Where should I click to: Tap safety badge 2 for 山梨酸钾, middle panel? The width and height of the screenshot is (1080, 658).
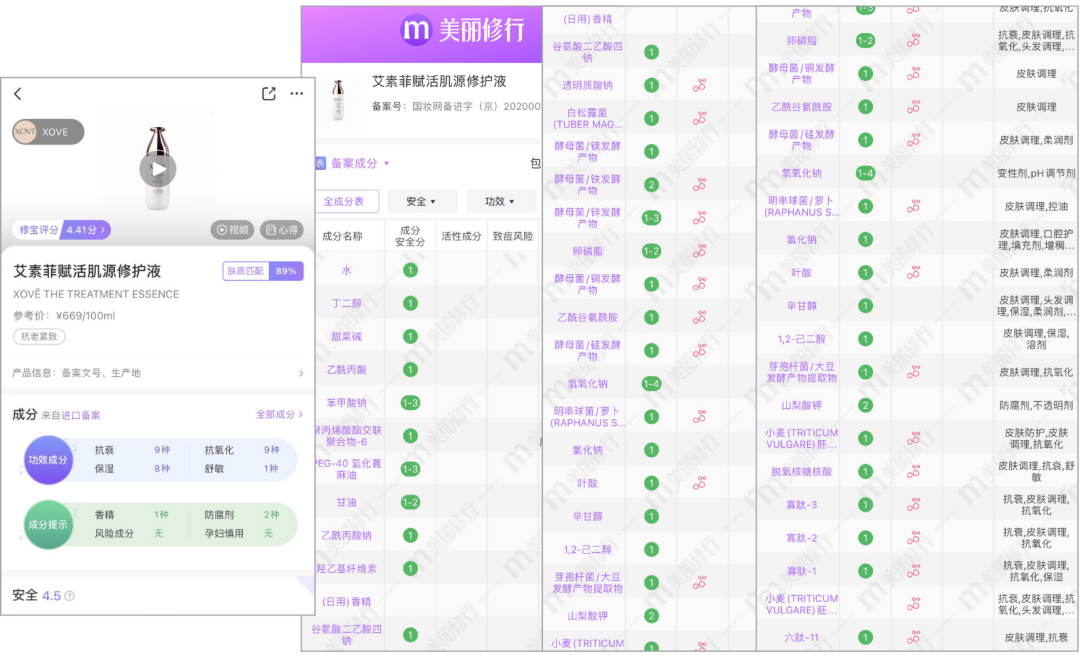(651, 616)
